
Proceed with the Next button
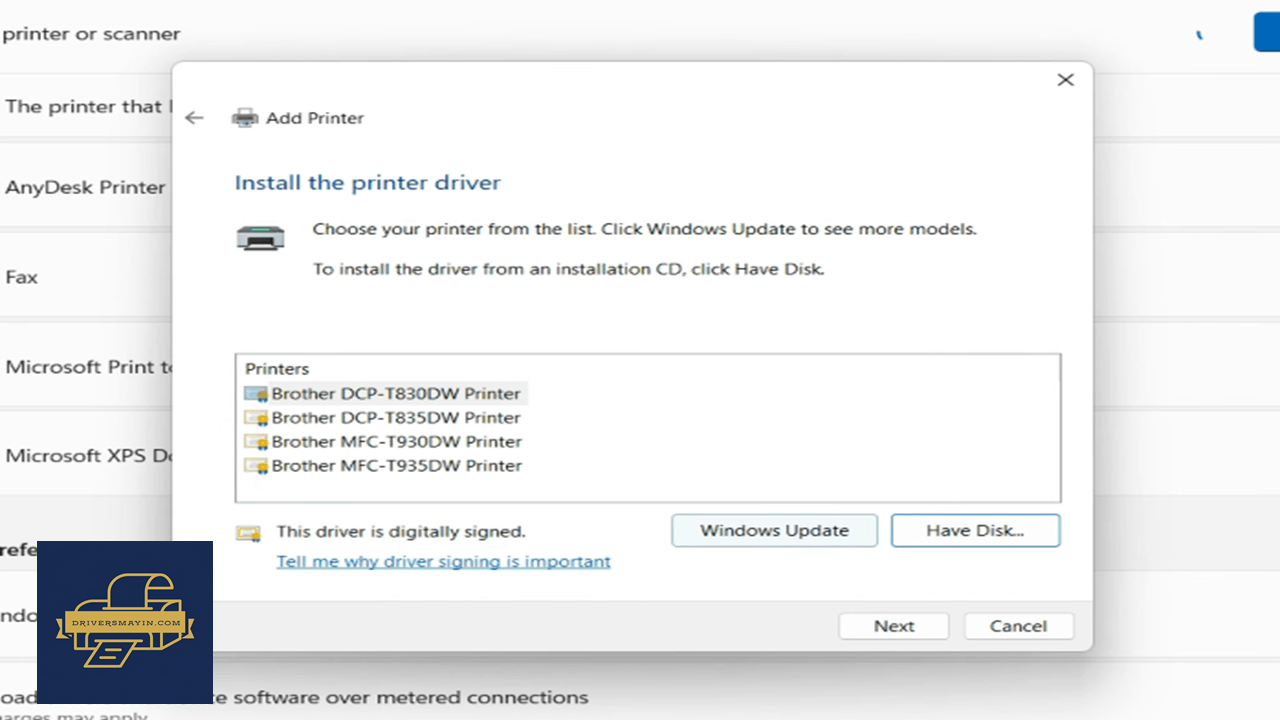point(894,626)
